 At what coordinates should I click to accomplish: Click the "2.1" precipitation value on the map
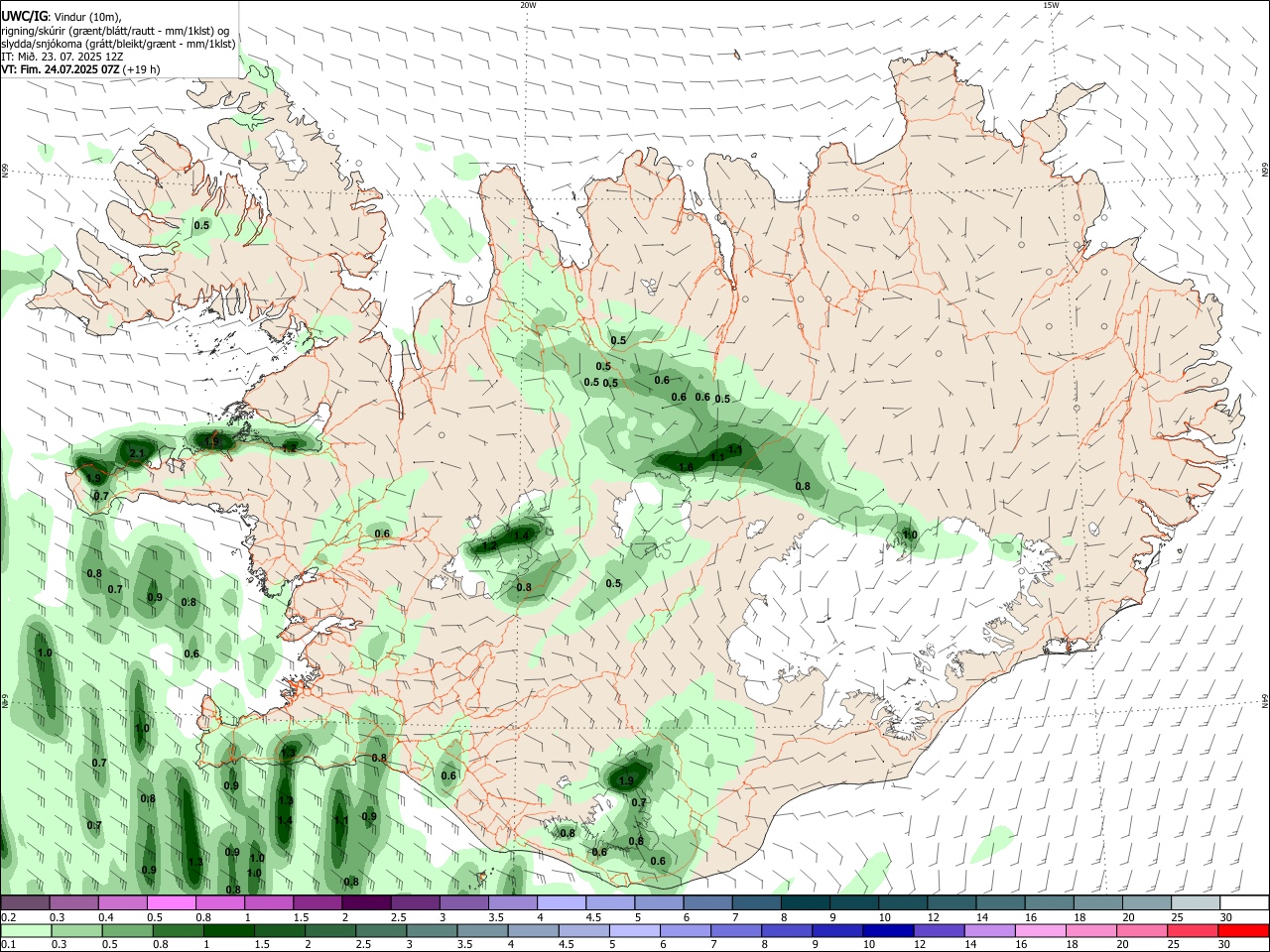(137, 454)
